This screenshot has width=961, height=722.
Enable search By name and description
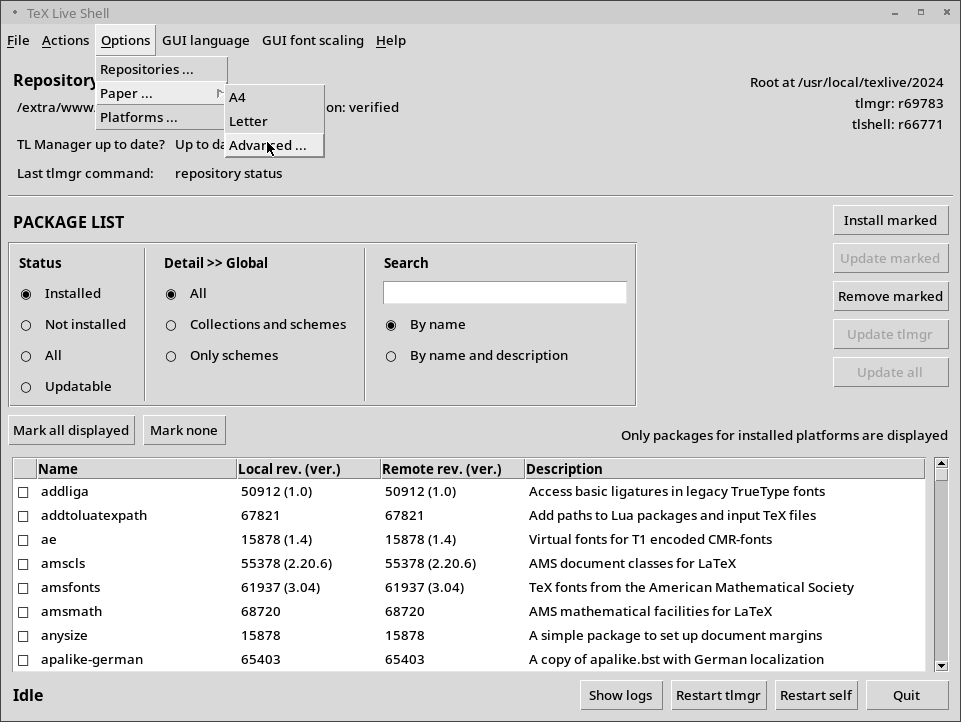(391, 356)
